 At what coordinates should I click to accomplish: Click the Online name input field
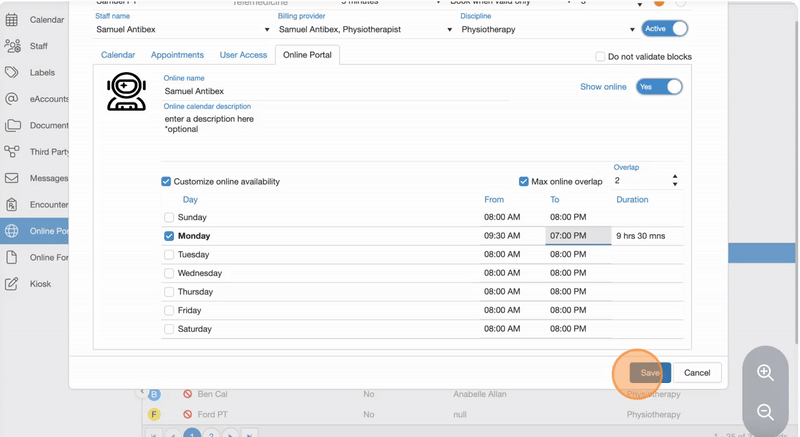[335, 91]
